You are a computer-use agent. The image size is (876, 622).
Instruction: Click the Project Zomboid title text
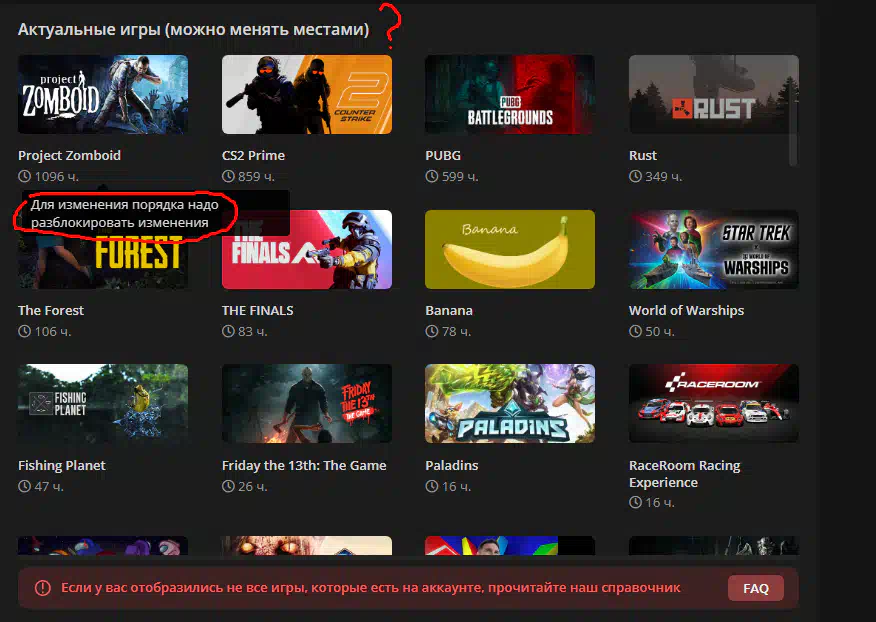(x=69, y=155)
